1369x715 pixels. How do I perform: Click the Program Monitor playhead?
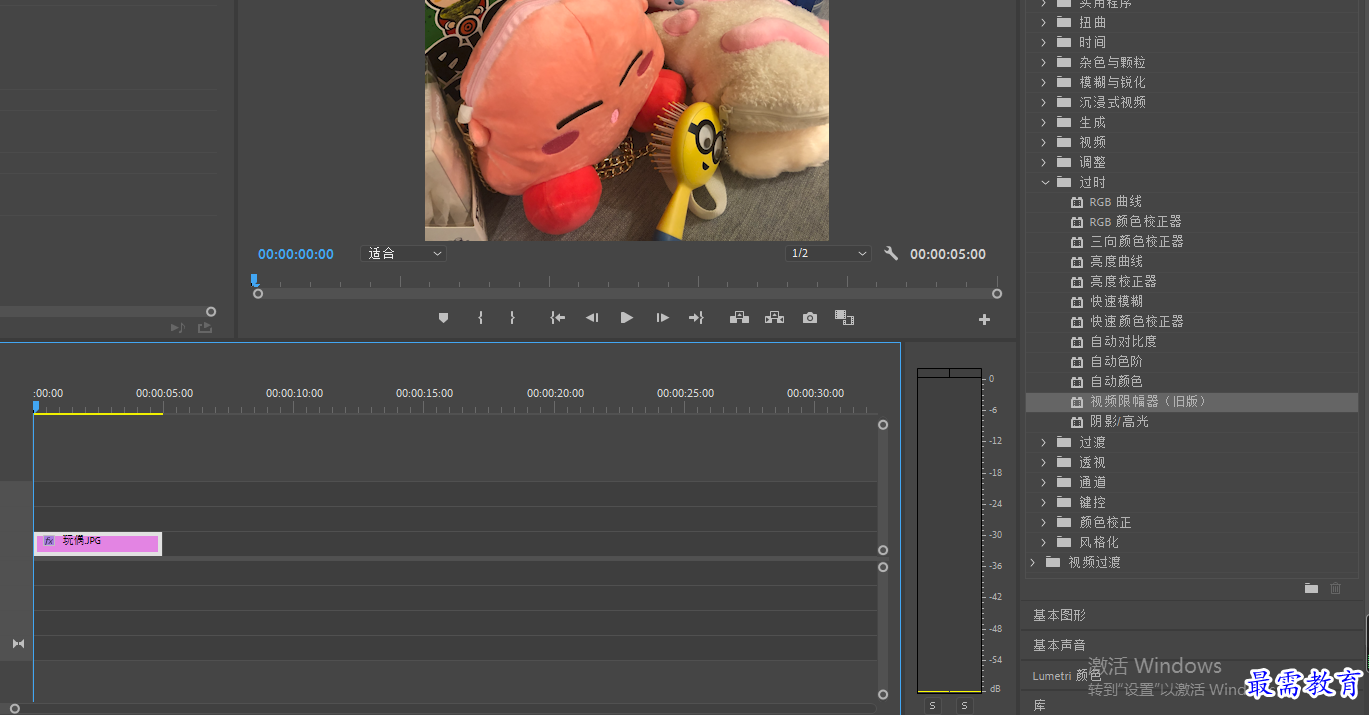254,280
